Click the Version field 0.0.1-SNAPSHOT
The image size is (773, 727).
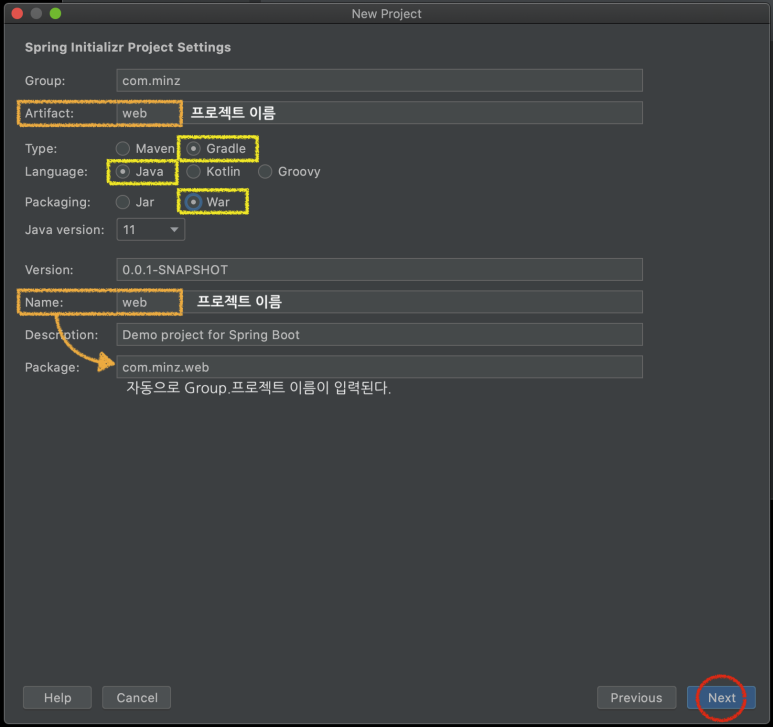(x=379, y=270)
